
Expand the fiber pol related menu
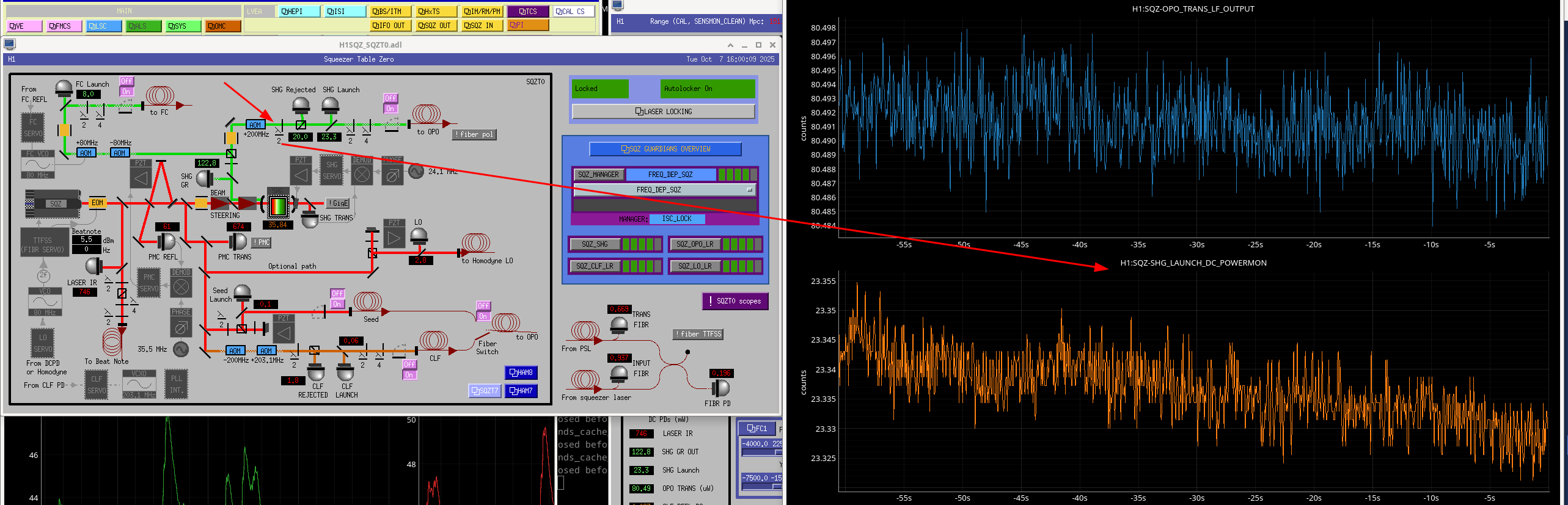click(x=474, y=134)
